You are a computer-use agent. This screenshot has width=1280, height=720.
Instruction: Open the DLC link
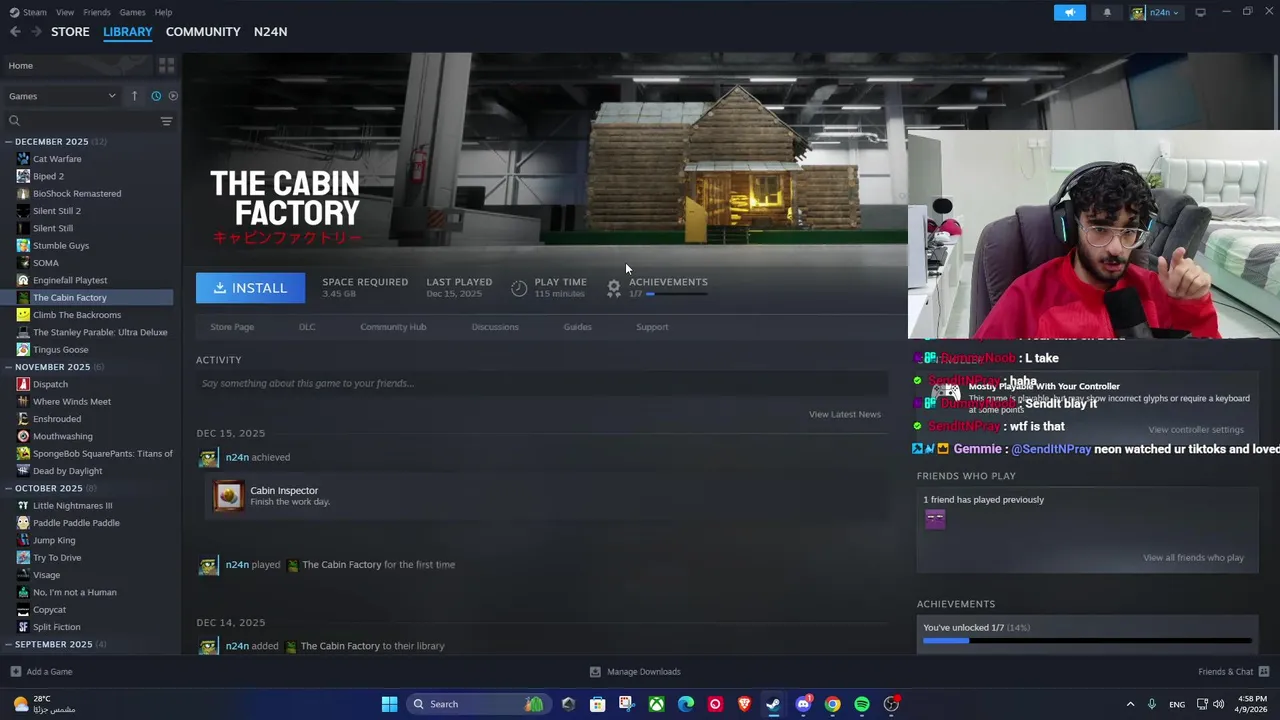[307, 327]
